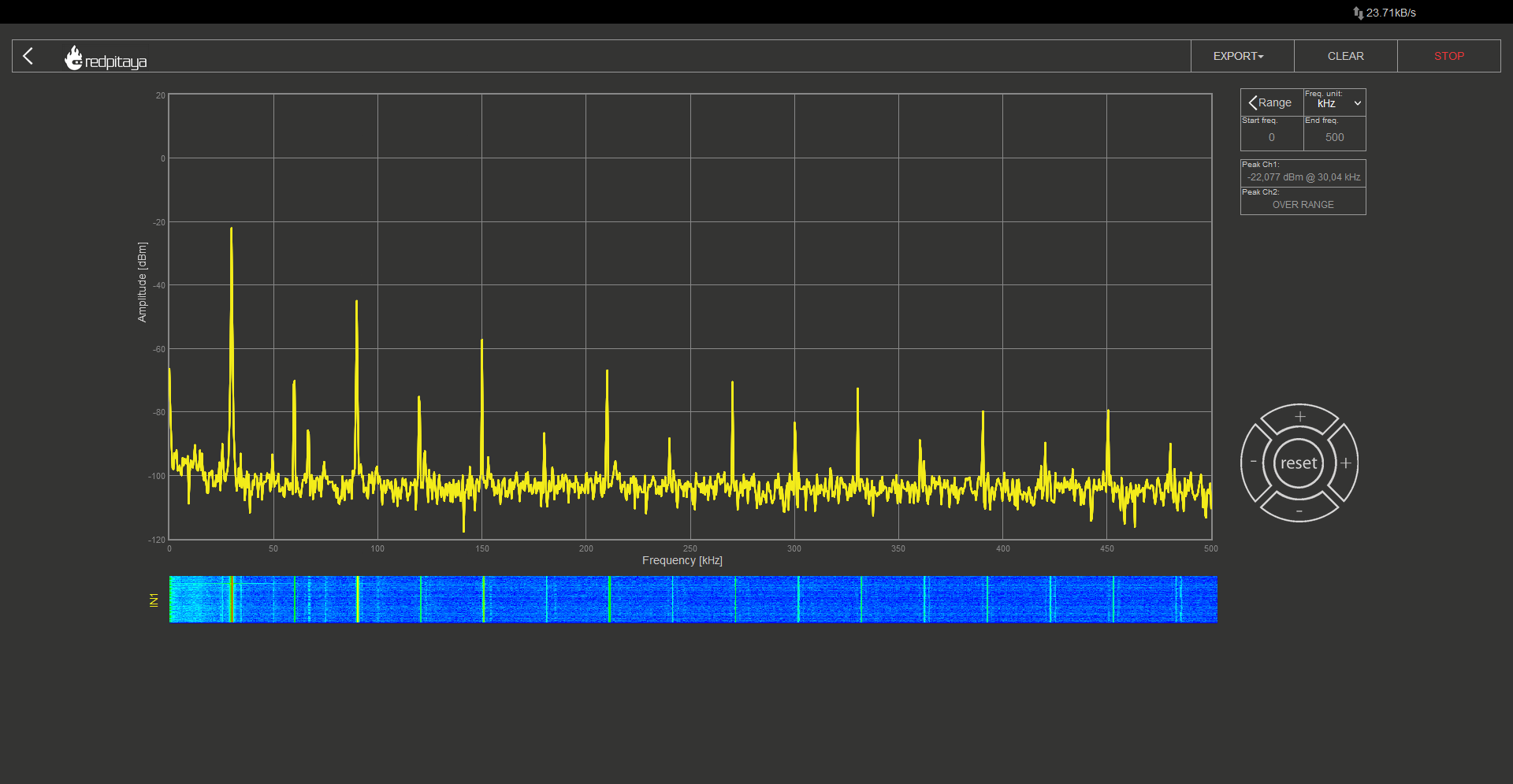1513x784 pixels.
Task: Reset the zoom with reset button
Action: [1299, 463]
